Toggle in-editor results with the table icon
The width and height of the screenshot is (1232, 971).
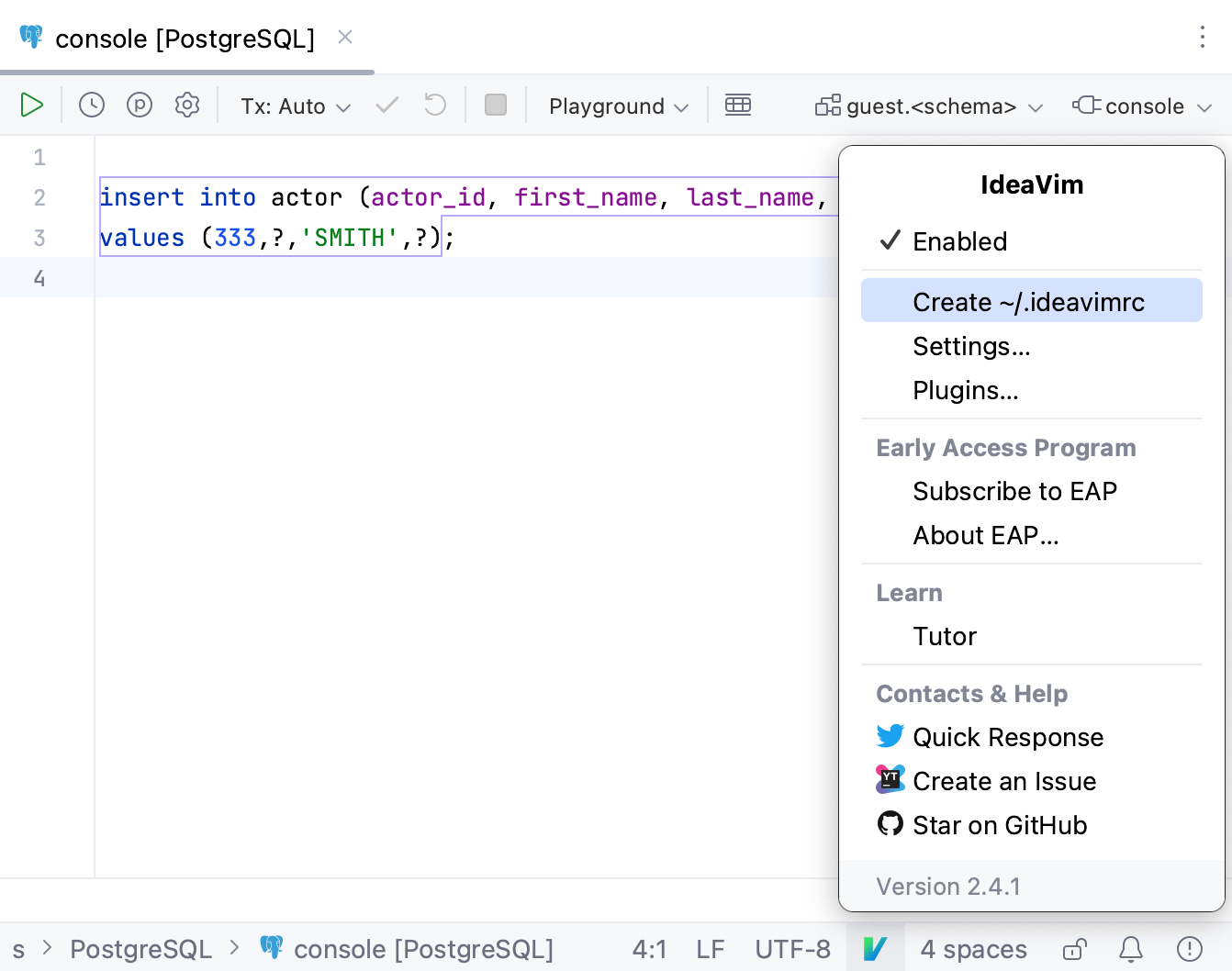(x=738, y=105)
